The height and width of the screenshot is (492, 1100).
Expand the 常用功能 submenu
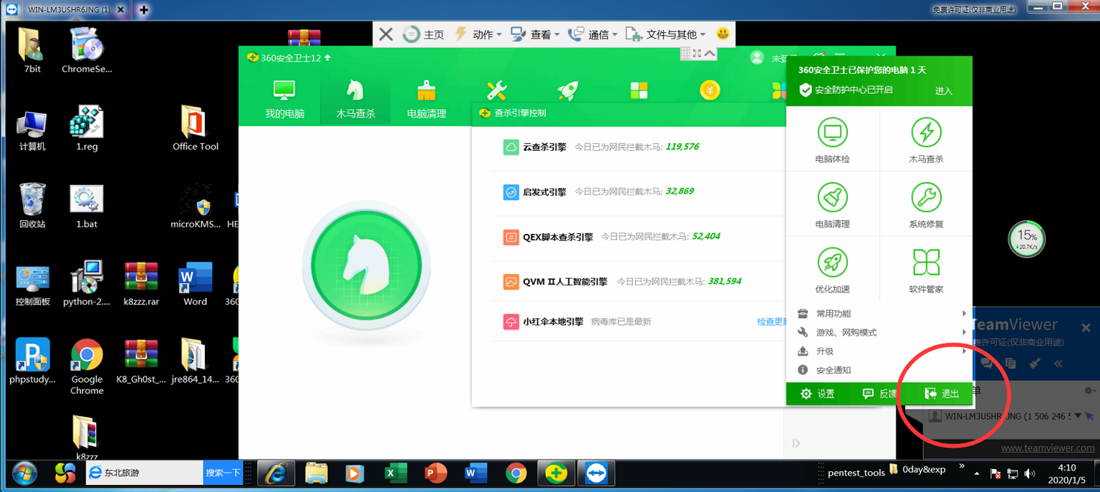(879, 313)
